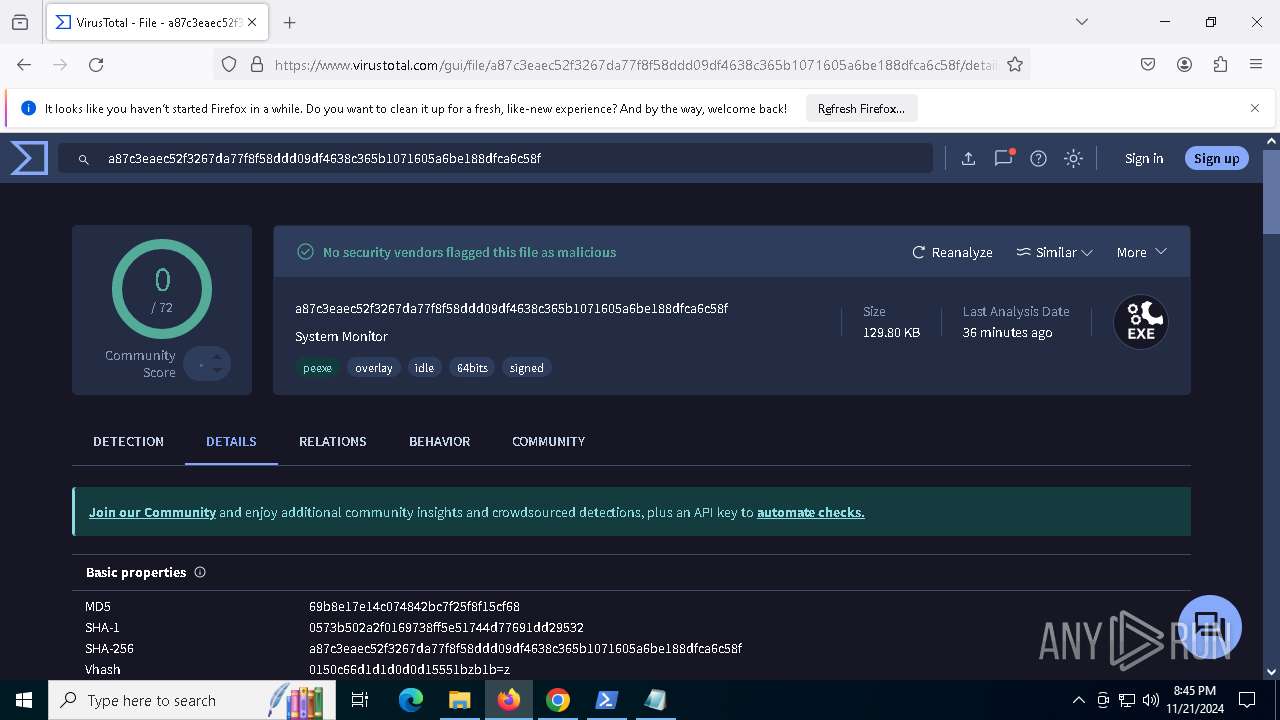
Task: Launch Google Chrome from taskbar
Action: (x=558, y=700)
